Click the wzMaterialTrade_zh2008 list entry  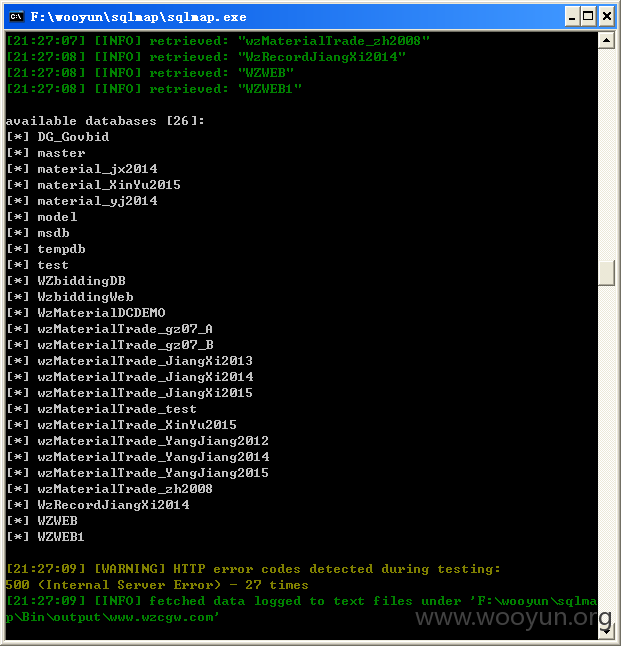point(109,489)
